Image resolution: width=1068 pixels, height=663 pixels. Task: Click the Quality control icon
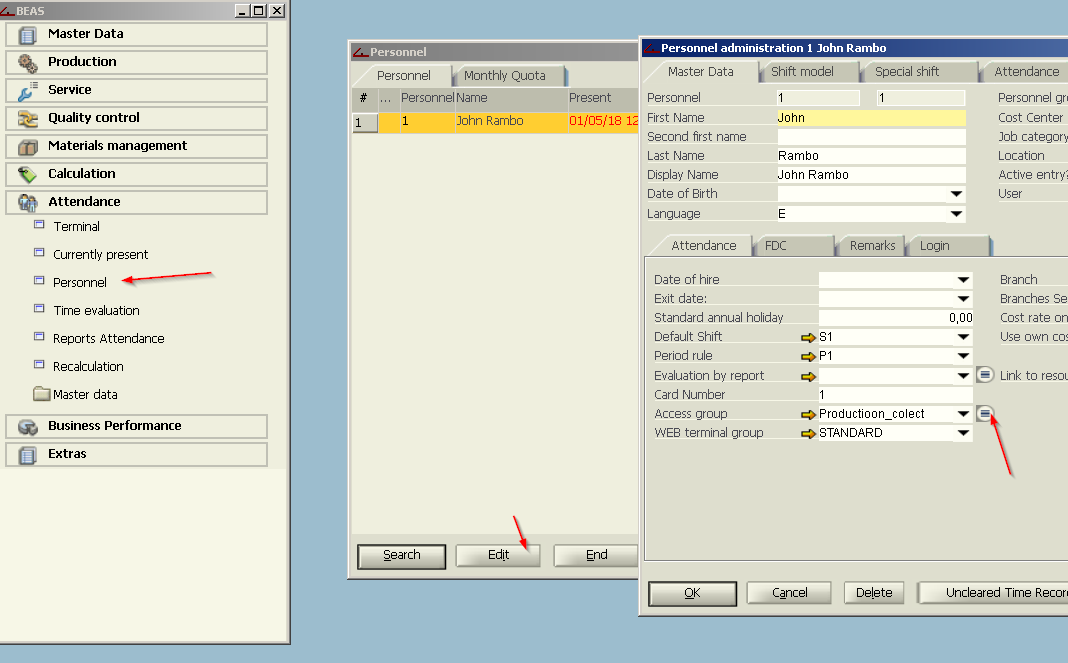pos(27,119)
